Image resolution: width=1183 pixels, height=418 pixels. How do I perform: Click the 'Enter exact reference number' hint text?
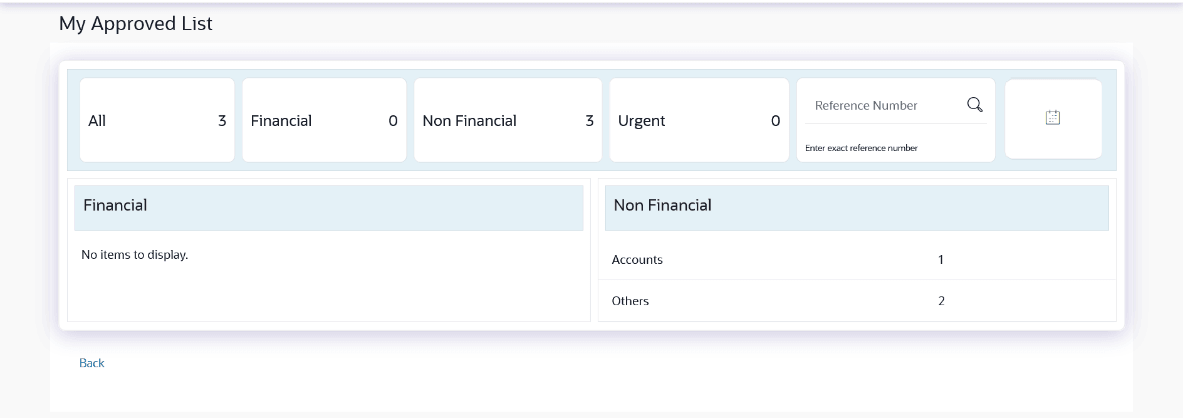click(861, 148)
